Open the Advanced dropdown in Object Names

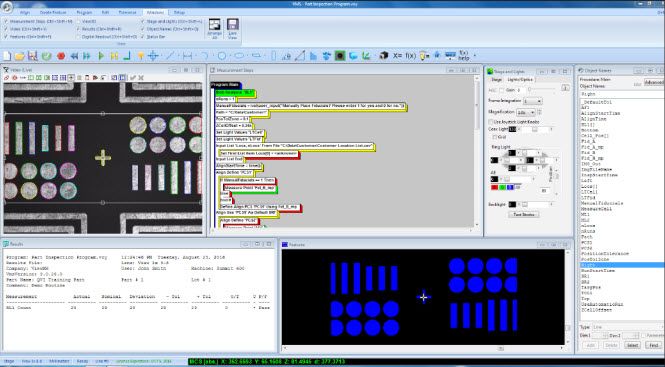[x=654, y=82]
